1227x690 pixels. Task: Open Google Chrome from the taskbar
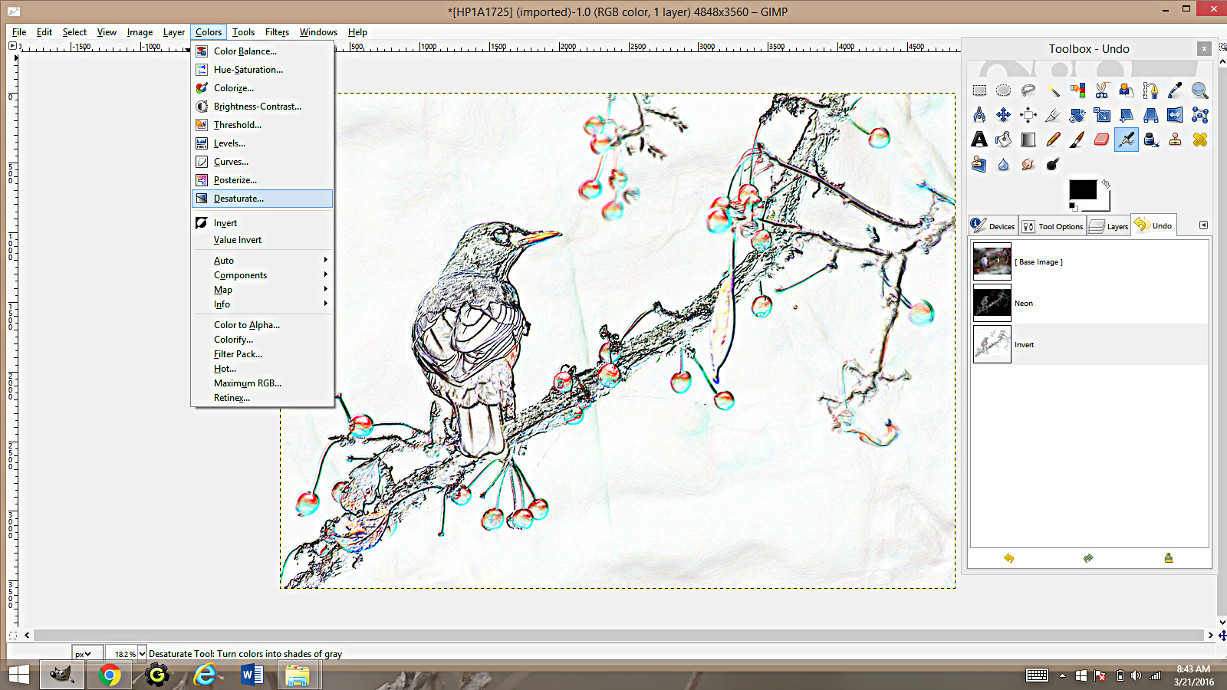[x=110, y=675]
